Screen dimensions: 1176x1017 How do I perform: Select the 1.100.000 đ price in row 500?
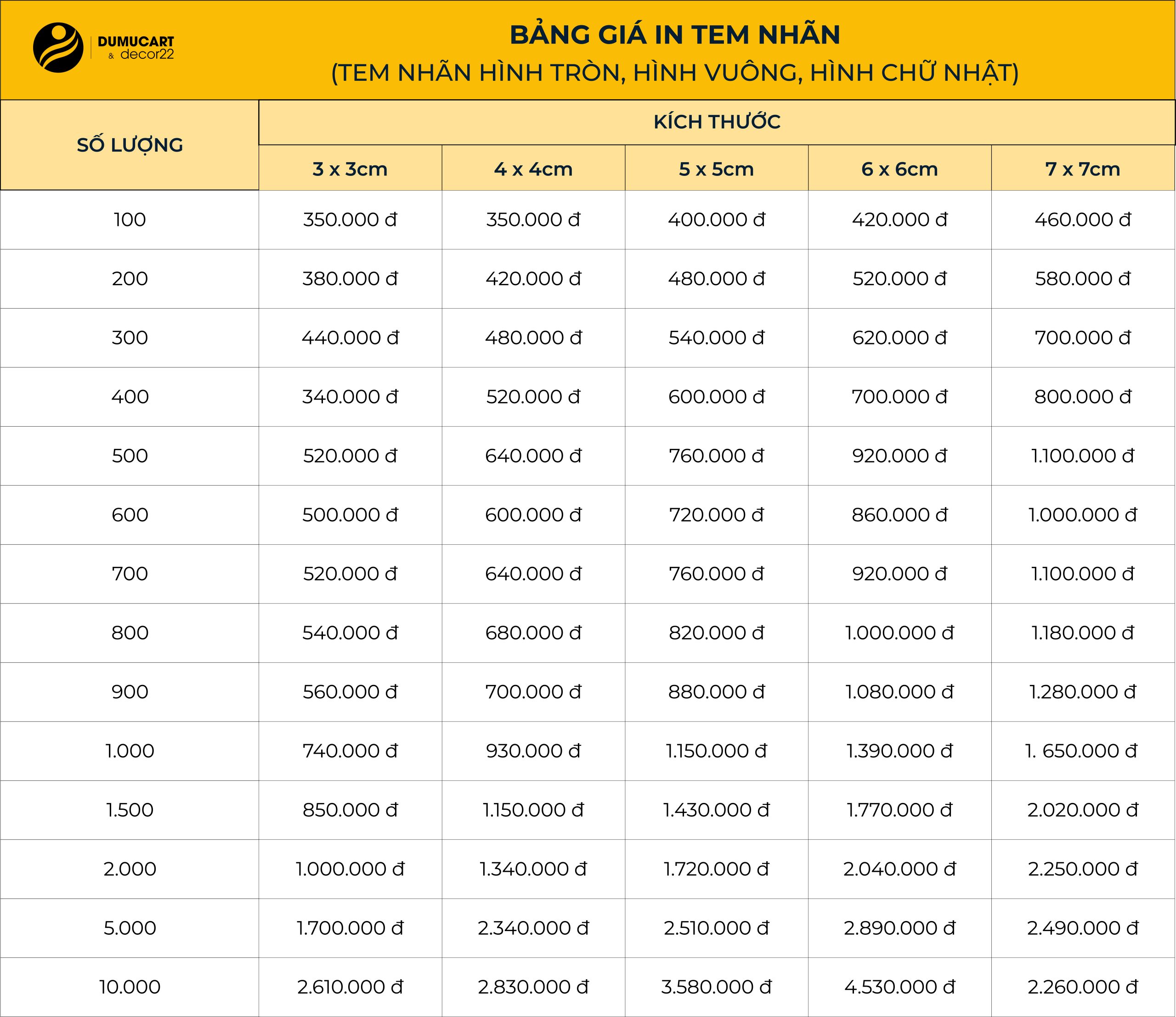(x=1083, y=456)
